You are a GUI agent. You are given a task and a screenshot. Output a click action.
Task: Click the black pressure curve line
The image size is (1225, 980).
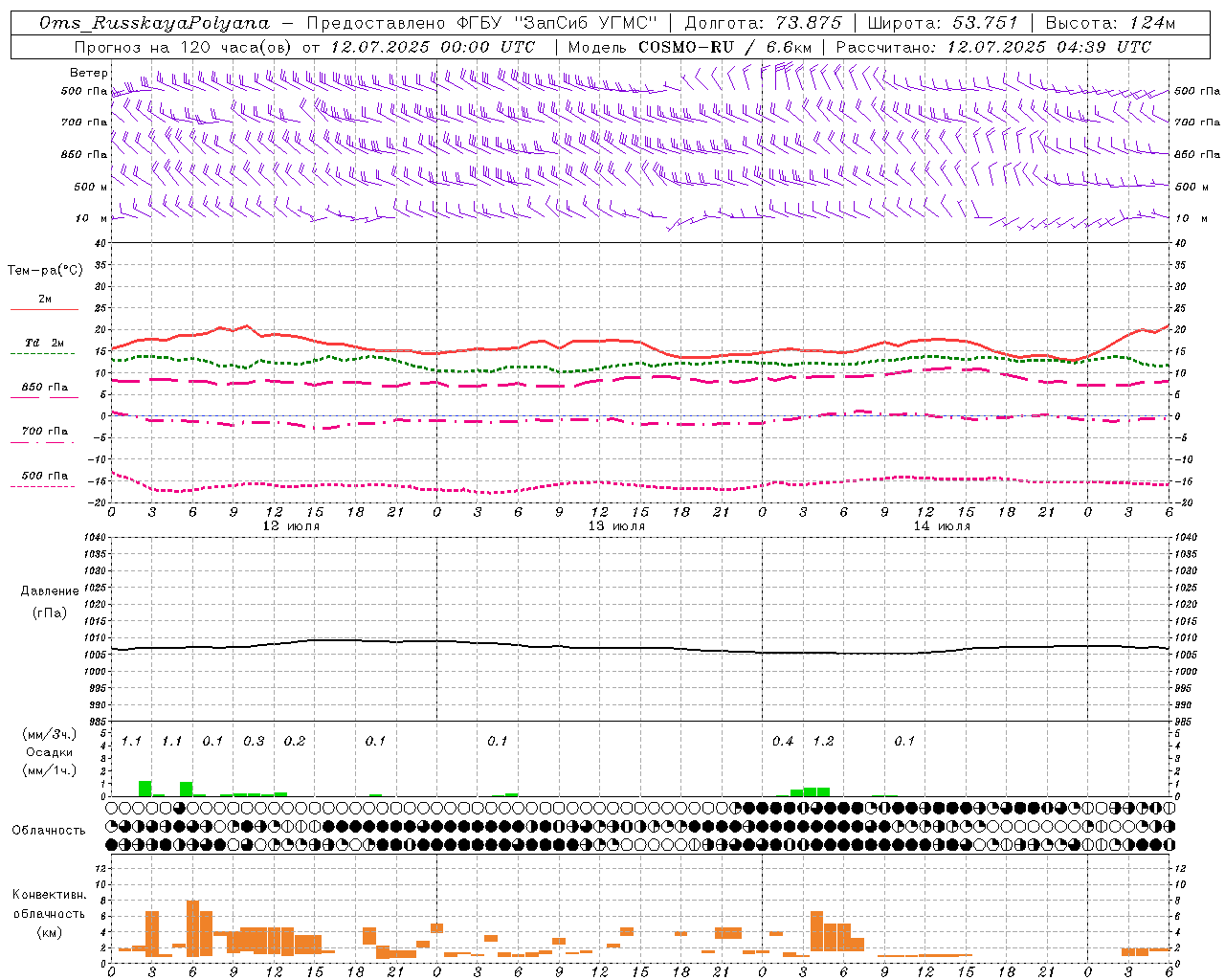pyautogui.click(x=639, y=647)
